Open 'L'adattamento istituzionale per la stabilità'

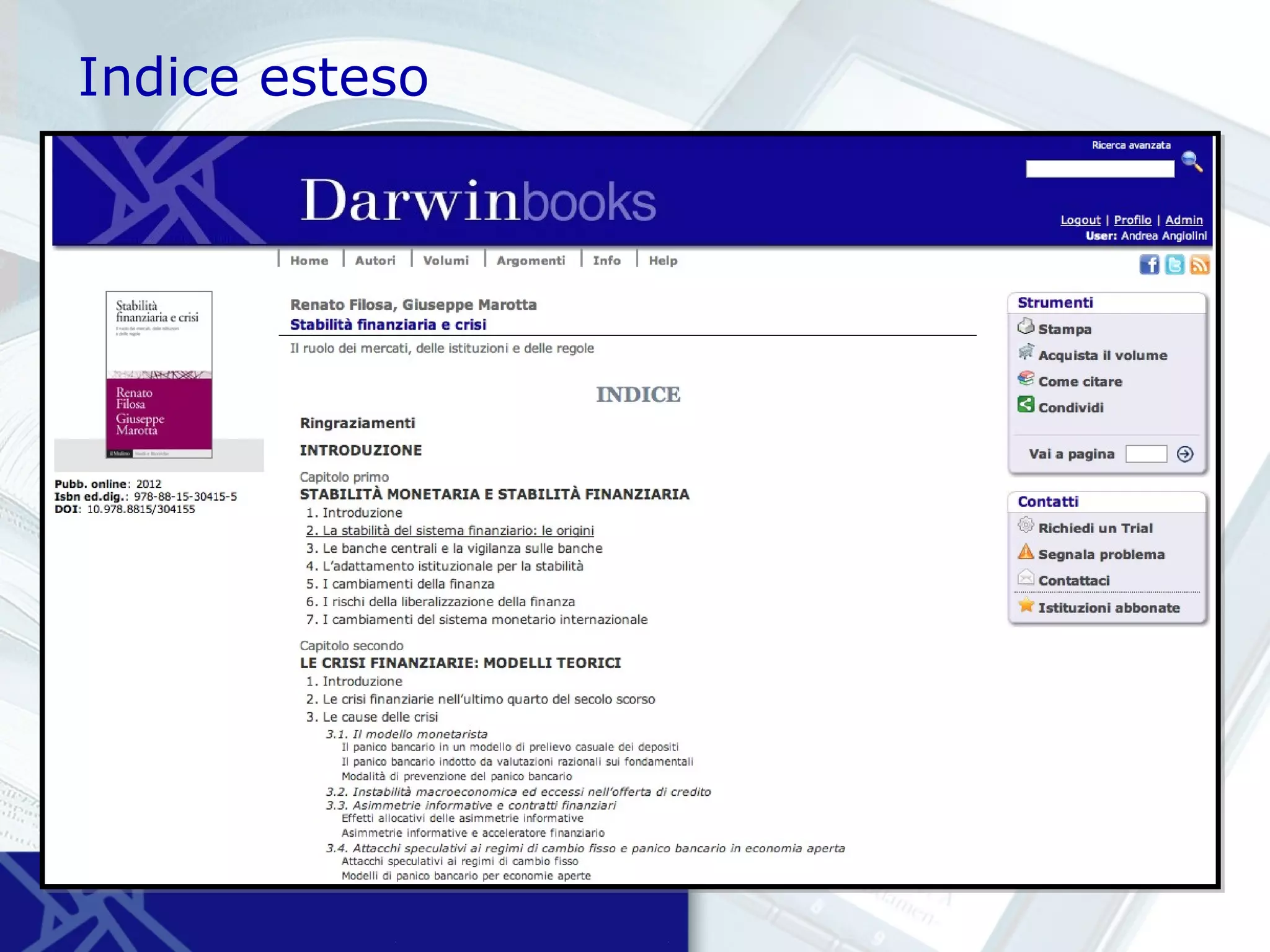click(x=445, y=566)
